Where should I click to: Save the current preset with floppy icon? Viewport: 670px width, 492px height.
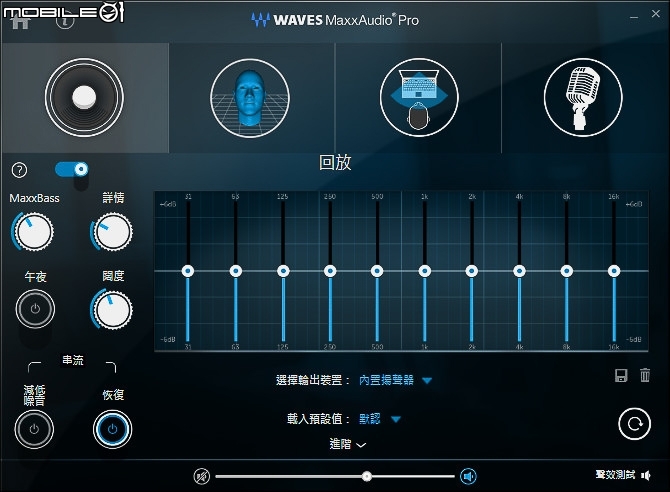pyautogui.click(x=621, y=375)
